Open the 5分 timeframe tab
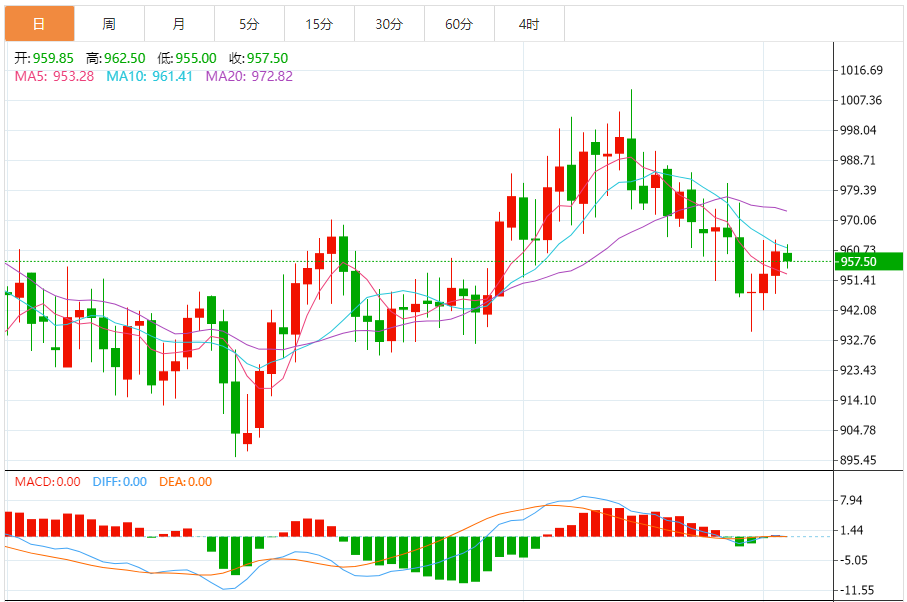This screenshot has height=602, width=907. 249,24
